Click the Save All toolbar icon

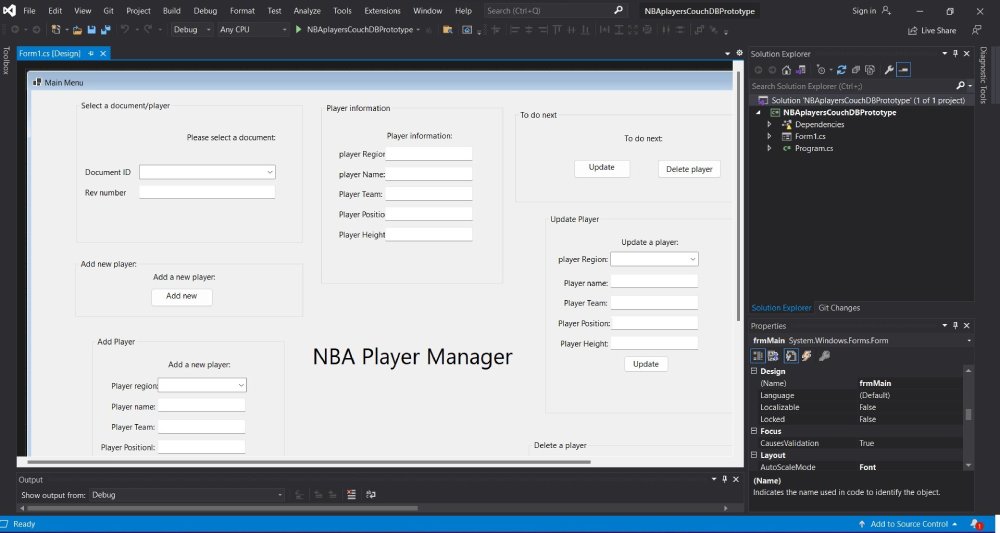104,30
